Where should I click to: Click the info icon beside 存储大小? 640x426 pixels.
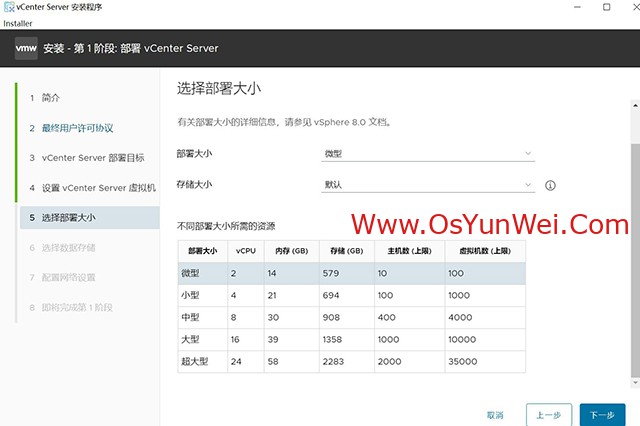coord(550,186)
